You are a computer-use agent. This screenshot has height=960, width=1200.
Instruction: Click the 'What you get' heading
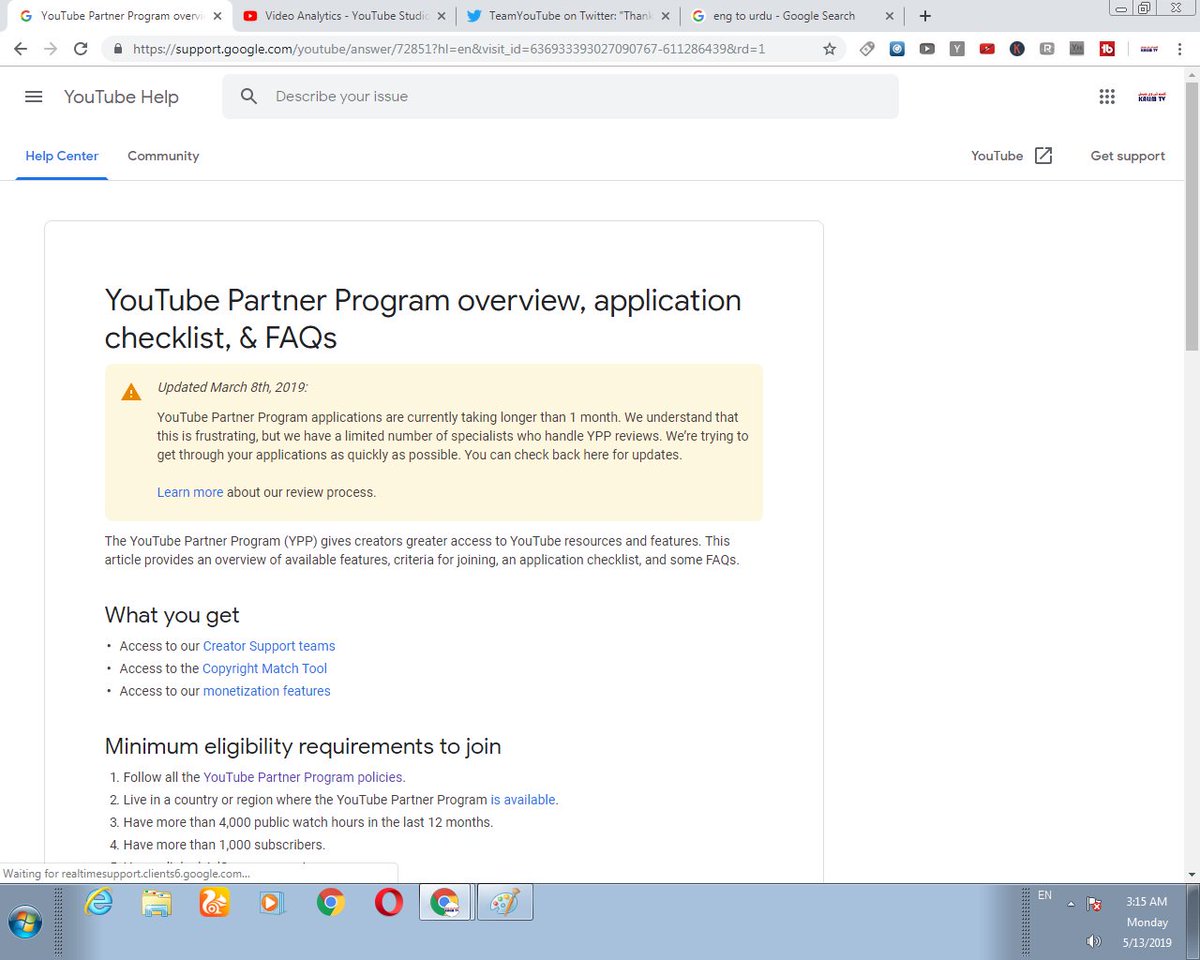point(172,615)
